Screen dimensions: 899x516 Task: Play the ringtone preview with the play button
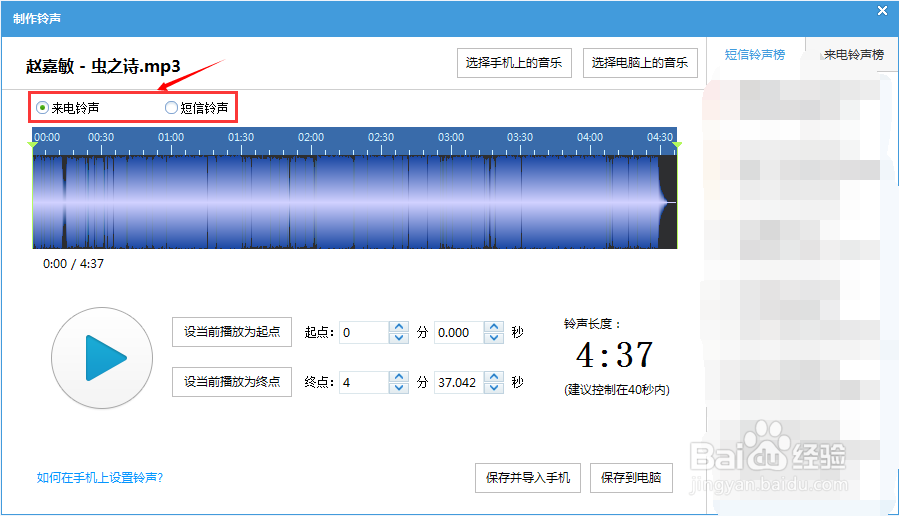coord(102,358)
